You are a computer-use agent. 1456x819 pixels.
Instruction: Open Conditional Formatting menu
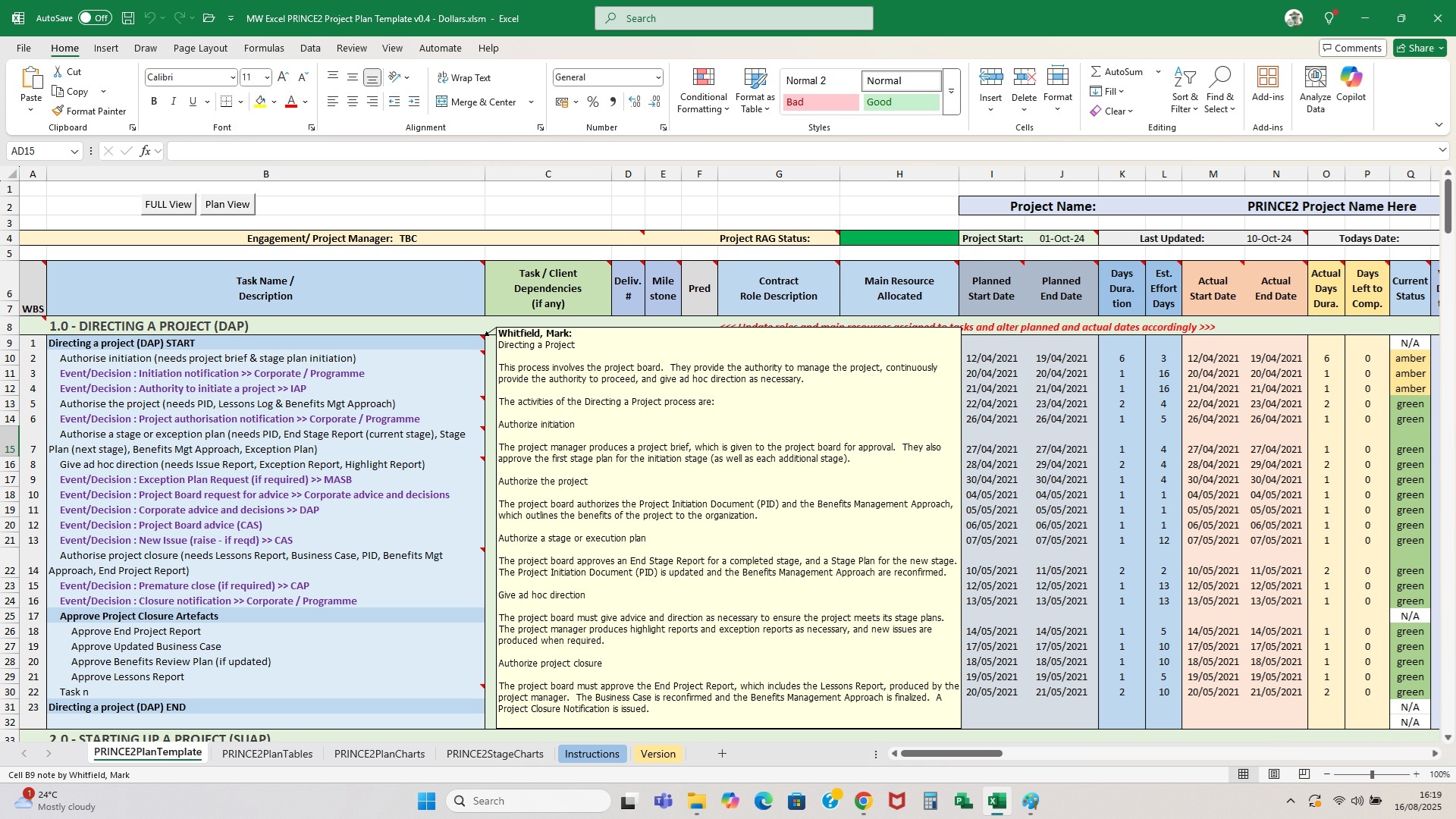703,91
